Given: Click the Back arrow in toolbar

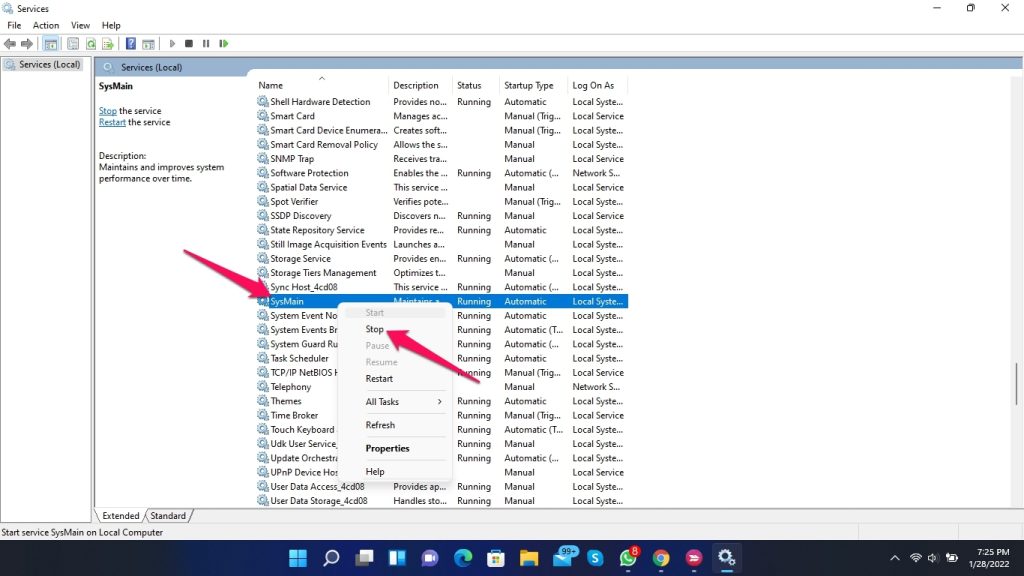Looking at the screenshot, I should (10, 44).
